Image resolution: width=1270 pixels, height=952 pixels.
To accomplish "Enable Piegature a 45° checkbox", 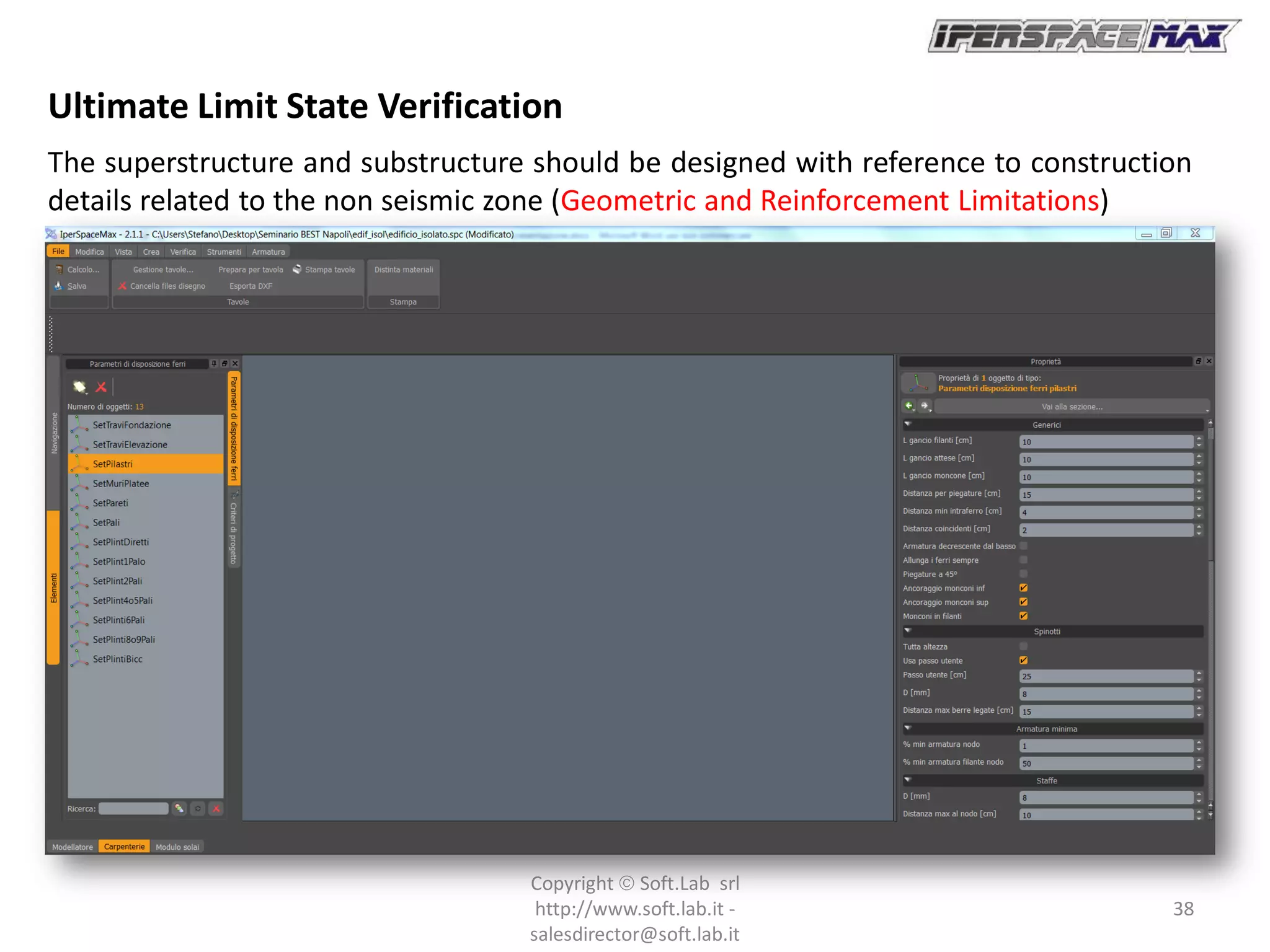I will 1023,574.
